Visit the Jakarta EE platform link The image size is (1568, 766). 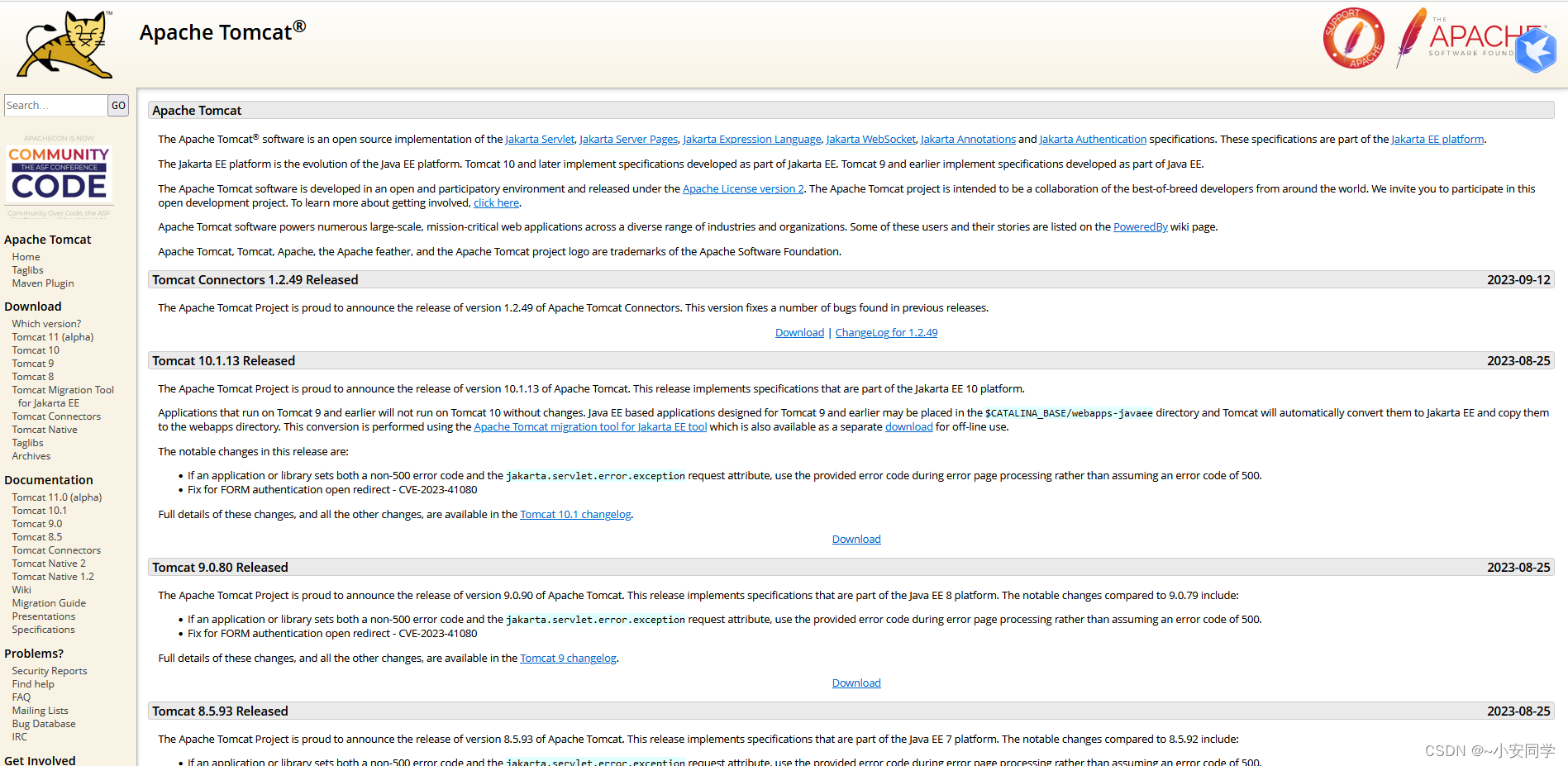pos(1437,140)
